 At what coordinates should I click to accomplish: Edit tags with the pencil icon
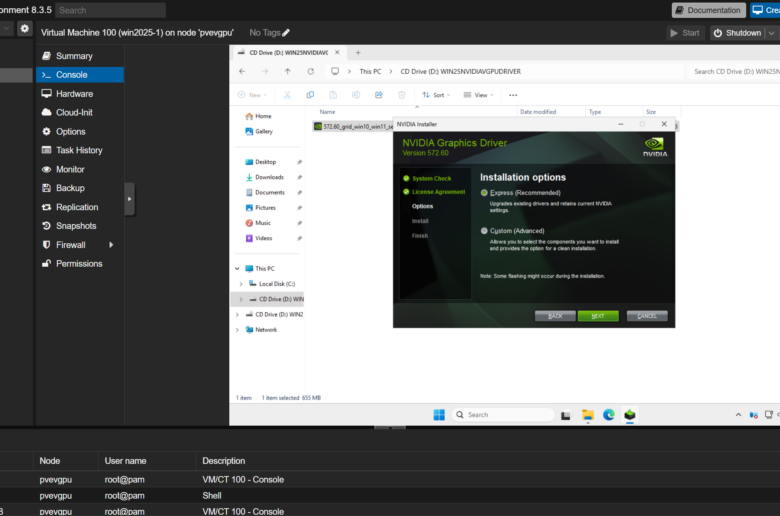(x=286, y=33)
